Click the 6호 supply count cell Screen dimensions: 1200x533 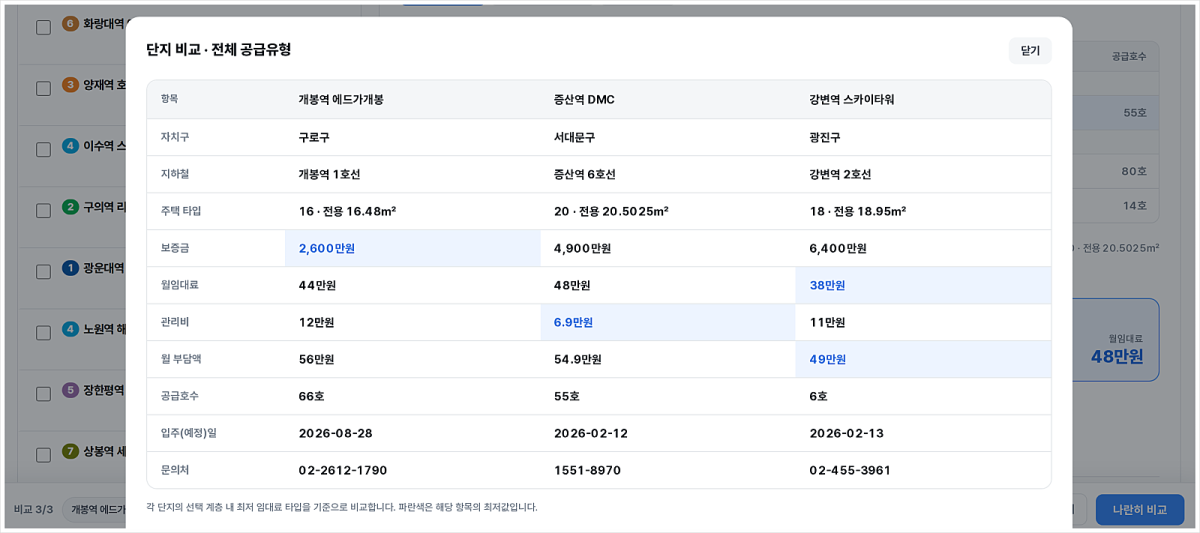coord(818,396)
